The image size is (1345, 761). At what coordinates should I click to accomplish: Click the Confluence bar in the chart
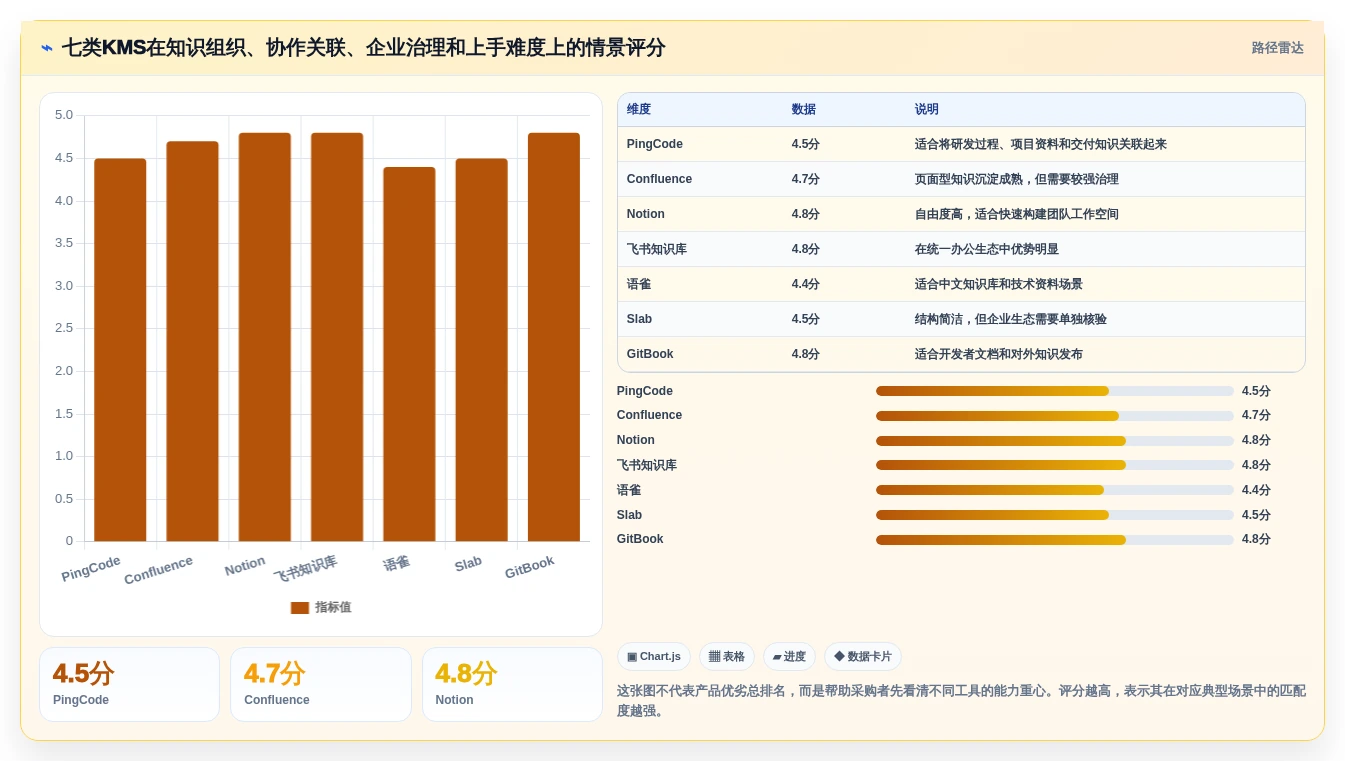[192, 341]
